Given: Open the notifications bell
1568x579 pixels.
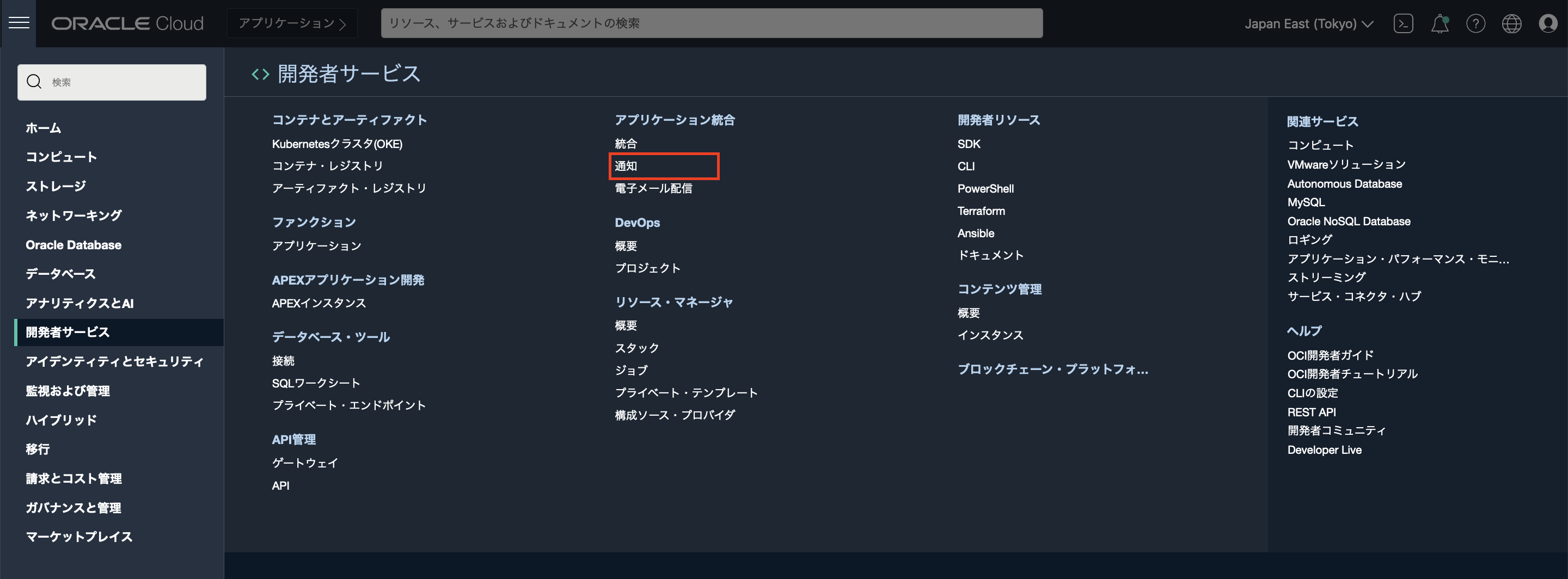Looking at the screenshot, I should [1439, 23].
